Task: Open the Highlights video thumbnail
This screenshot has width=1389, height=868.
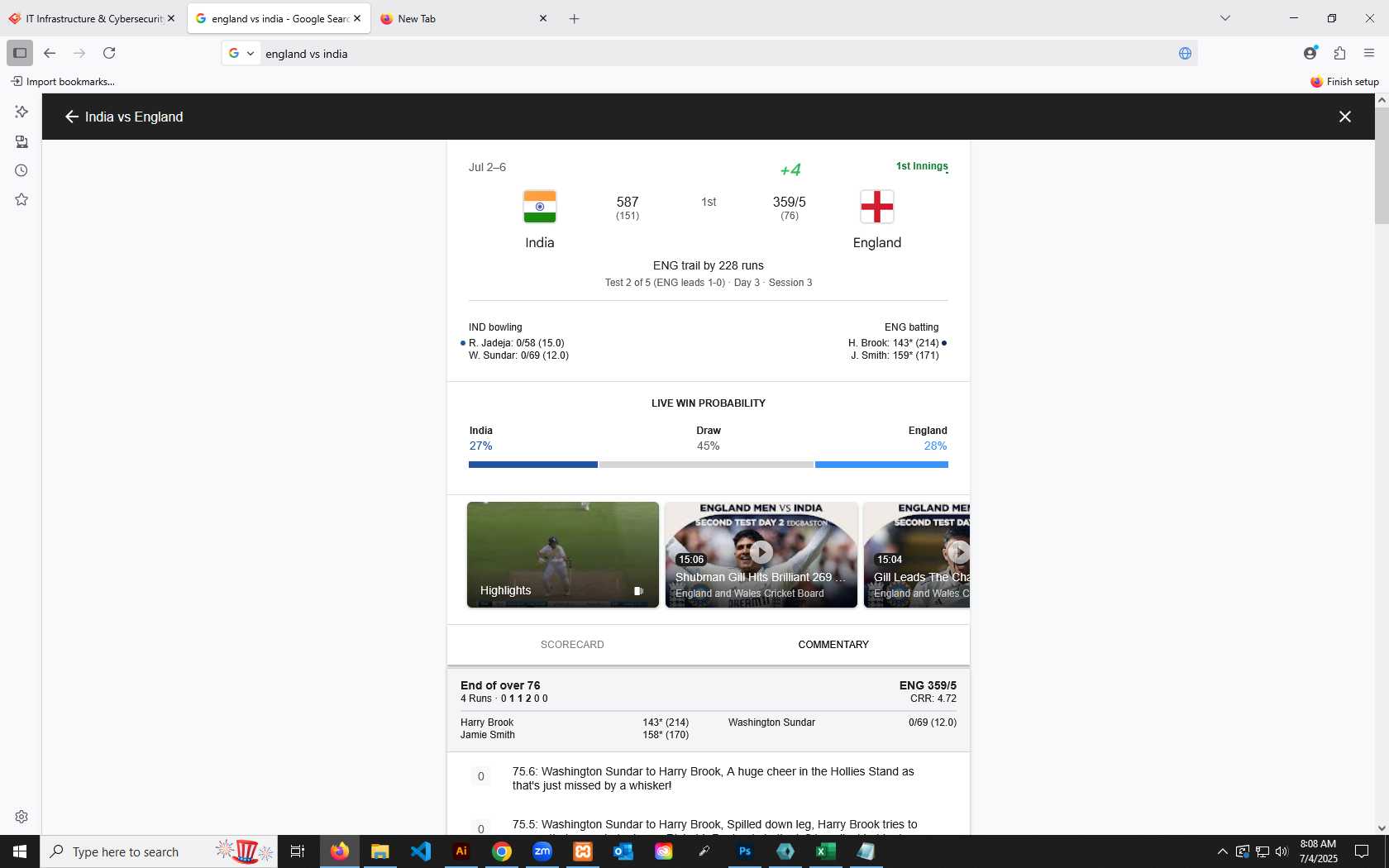Action: (x=563, y=555)
